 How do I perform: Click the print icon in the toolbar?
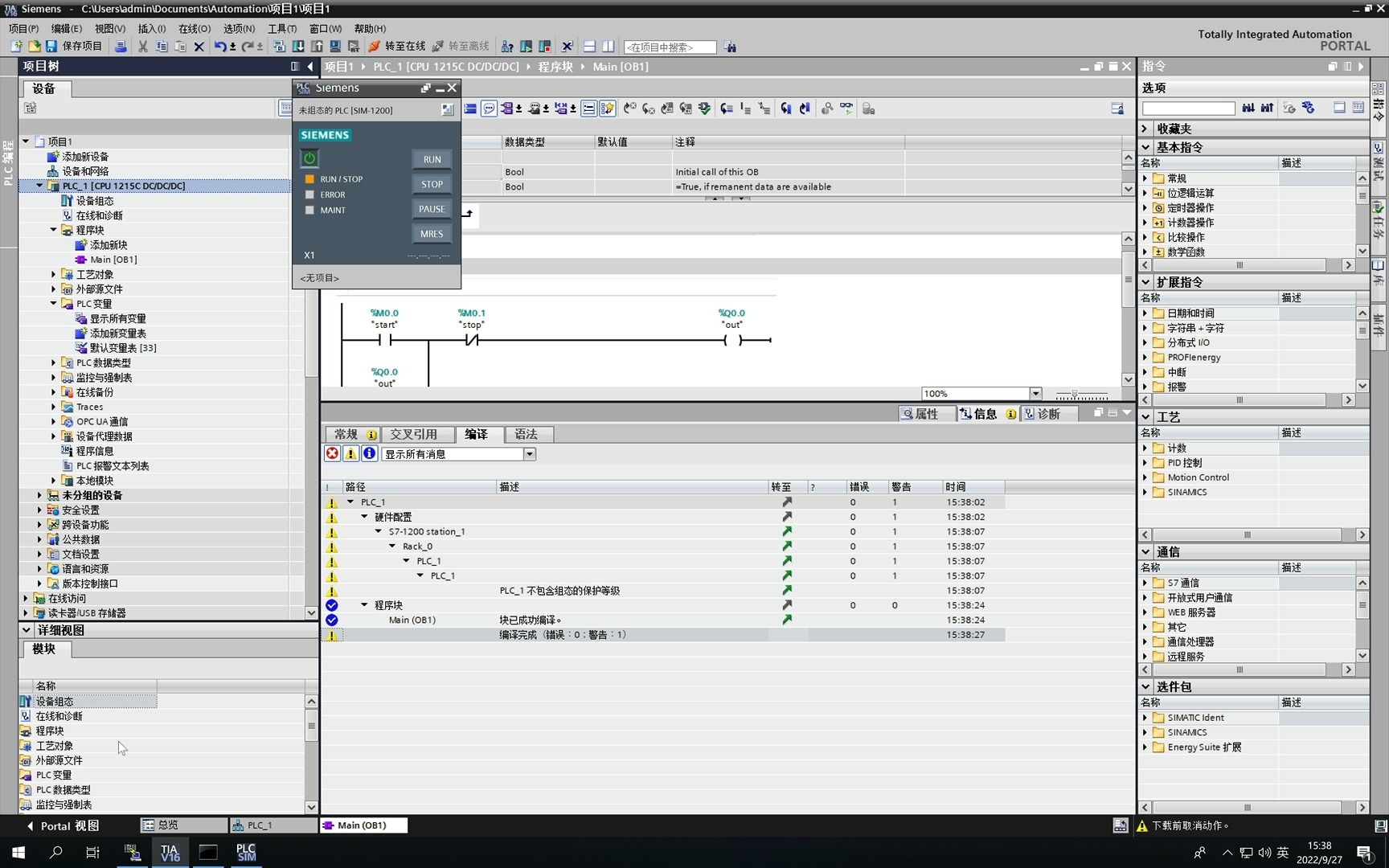click(x=121, y=47)
